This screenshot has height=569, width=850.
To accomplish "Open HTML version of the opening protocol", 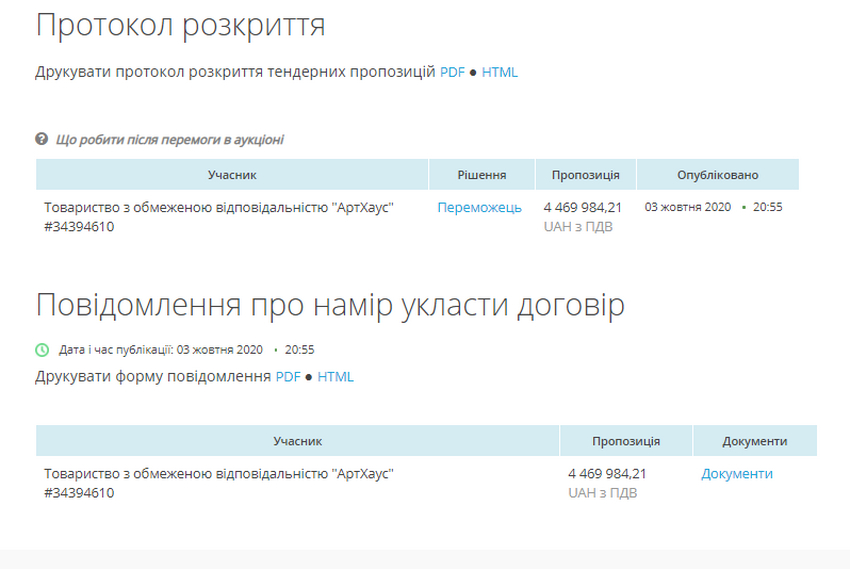I will click(x=500, y=72).
